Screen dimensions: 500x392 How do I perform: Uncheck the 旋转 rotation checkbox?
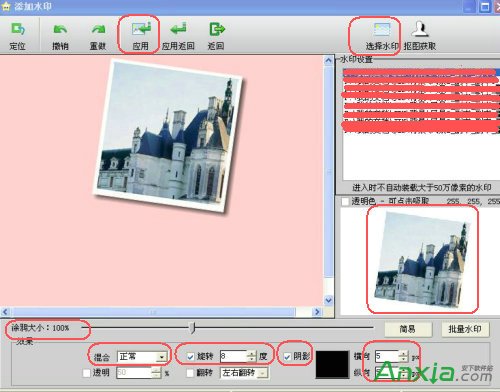tap(190, 357)
